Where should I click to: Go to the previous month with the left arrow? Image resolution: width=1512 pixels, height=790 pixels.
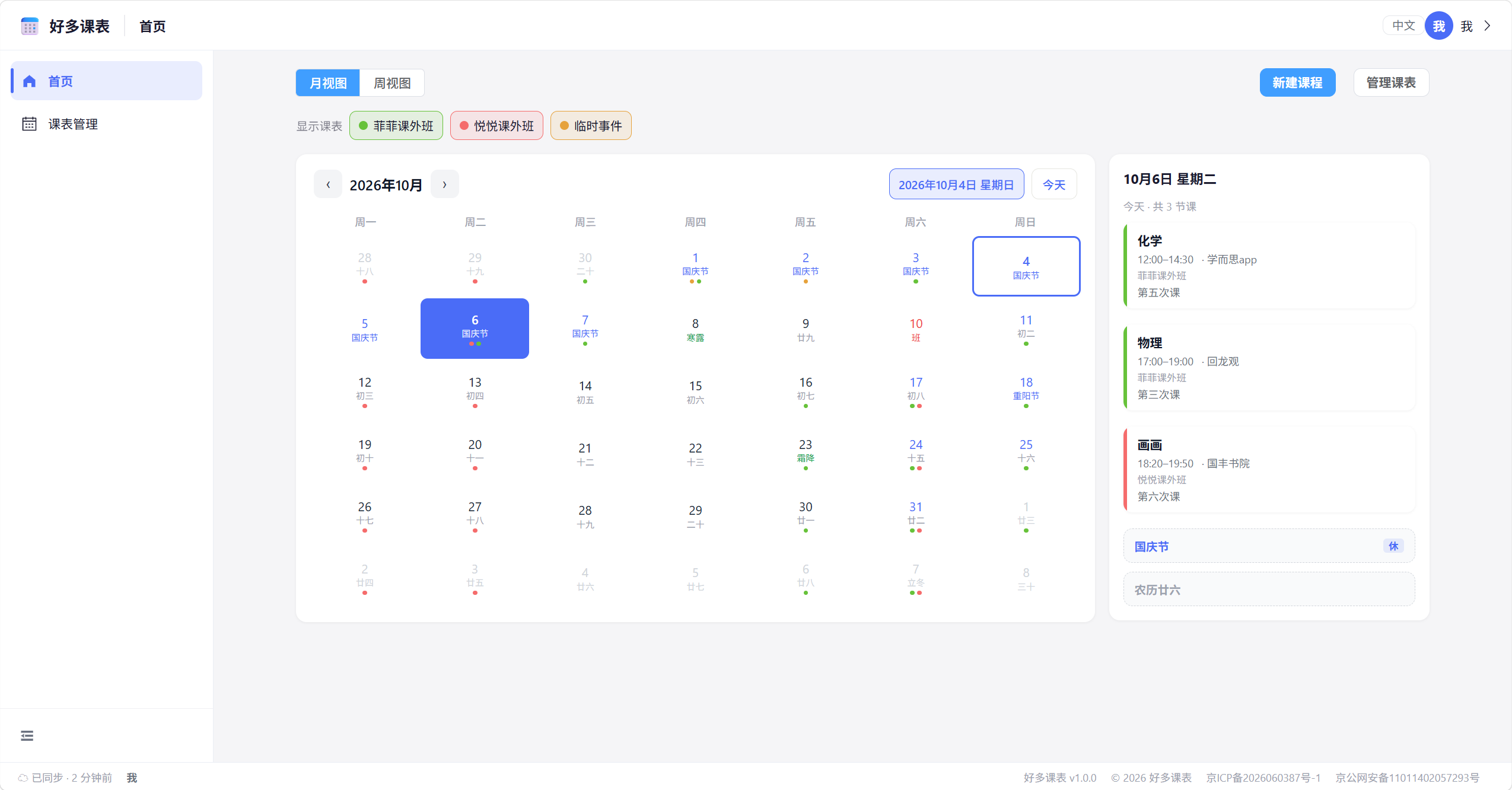[x=328, y=184]
